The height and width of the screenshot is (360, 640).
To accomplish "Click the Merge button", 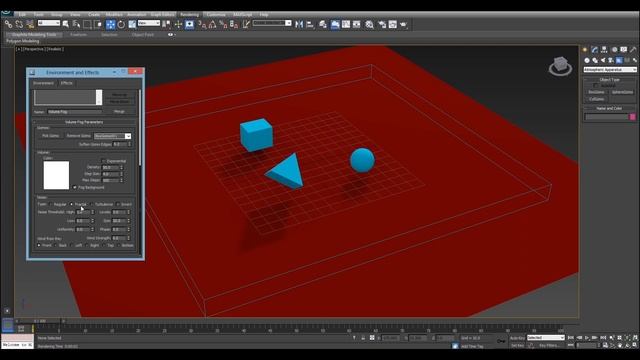I will click(x=119, y=111).
